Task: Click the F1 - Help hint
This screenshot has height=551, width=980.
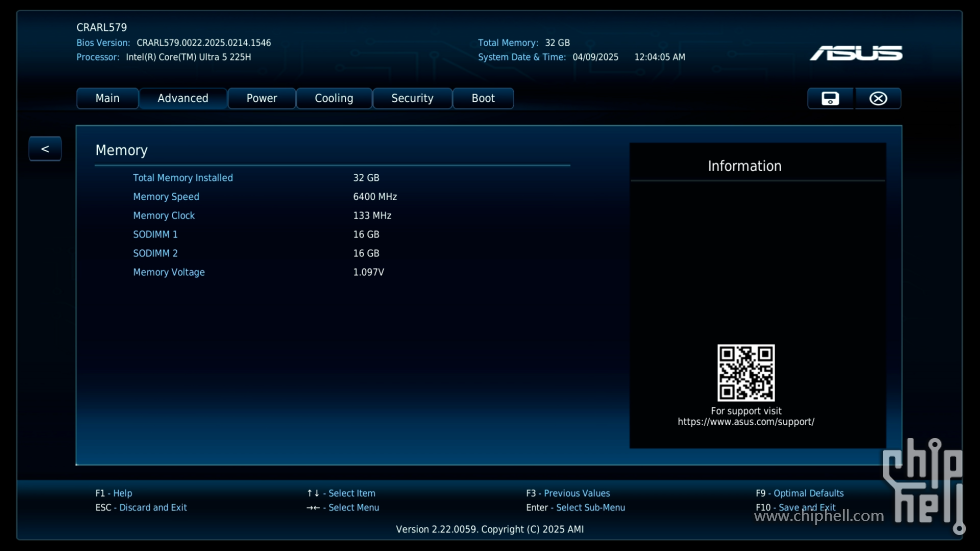Action: pos(114,494)
